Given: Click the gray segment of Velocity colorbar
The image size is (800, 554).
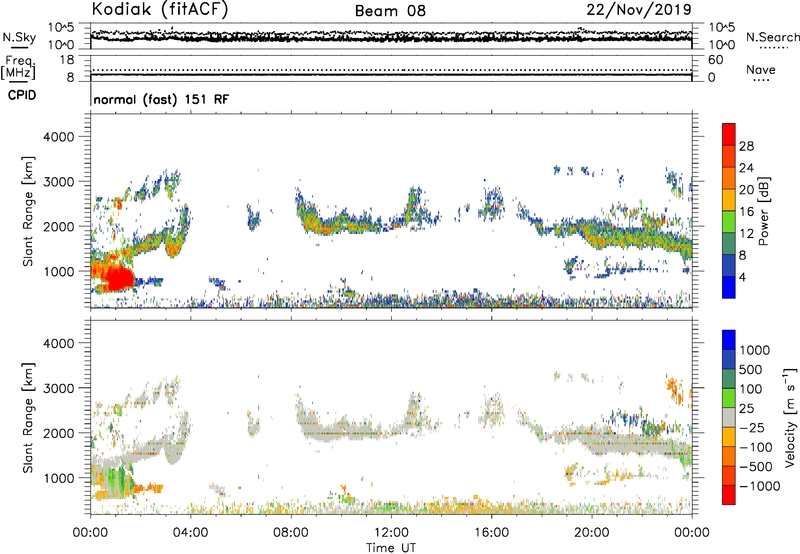Looking at the screenshot, I should coord(729,418).
